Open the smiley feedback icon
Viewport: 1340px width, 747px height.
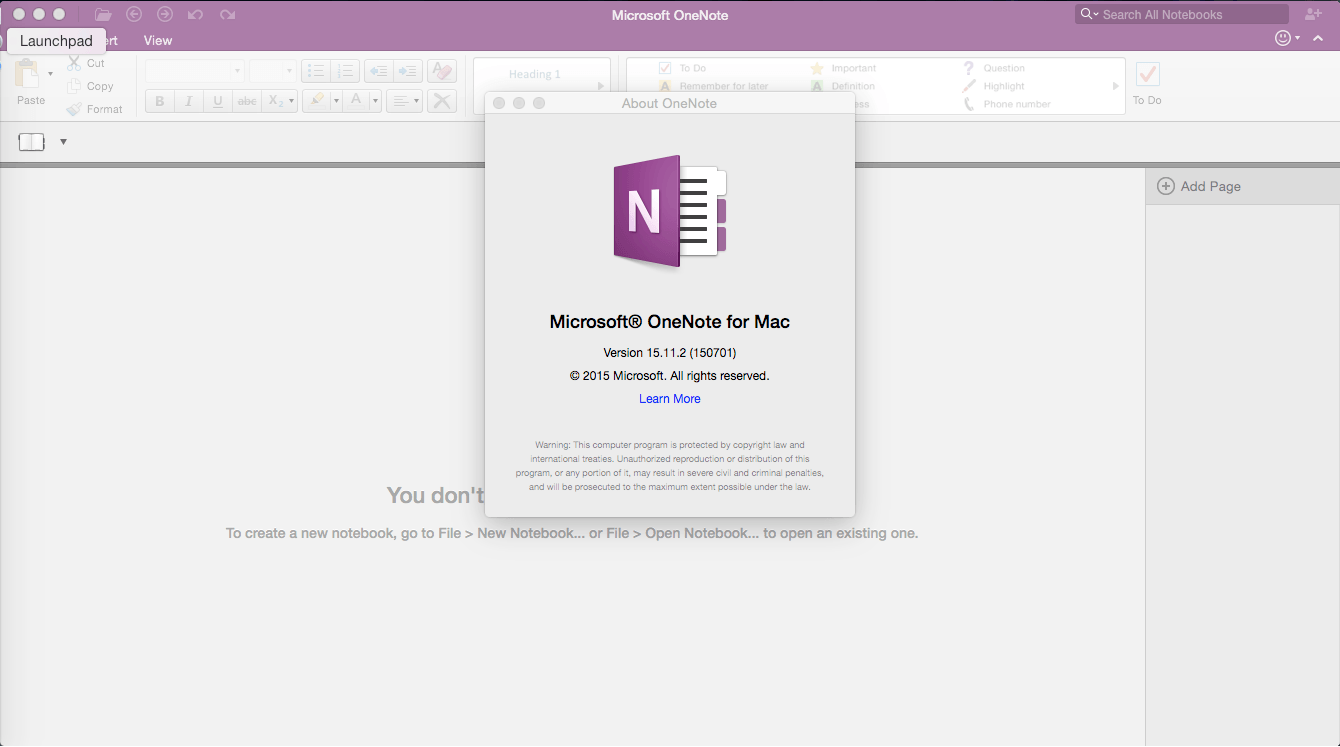(1283, 38)
